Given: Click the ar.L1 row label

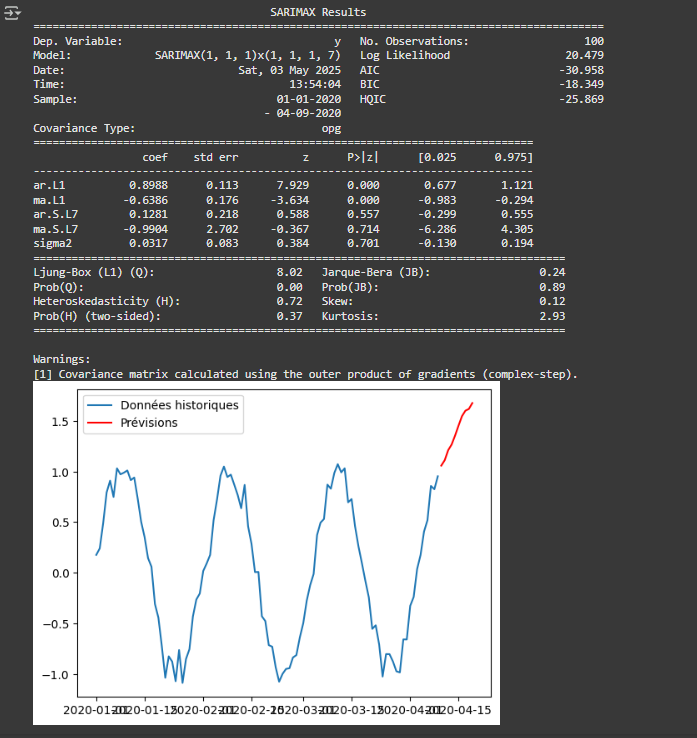Looking at the screenshot, I should 49,185.
